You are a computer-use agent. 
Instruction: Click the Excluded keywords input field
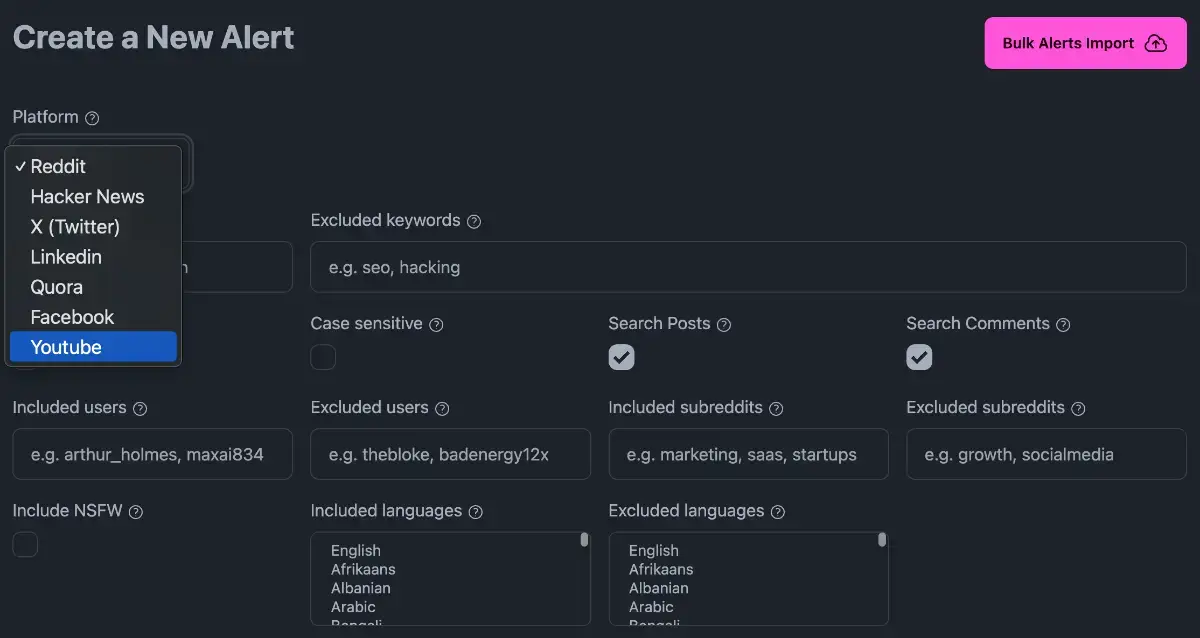[x=748, y=267]
